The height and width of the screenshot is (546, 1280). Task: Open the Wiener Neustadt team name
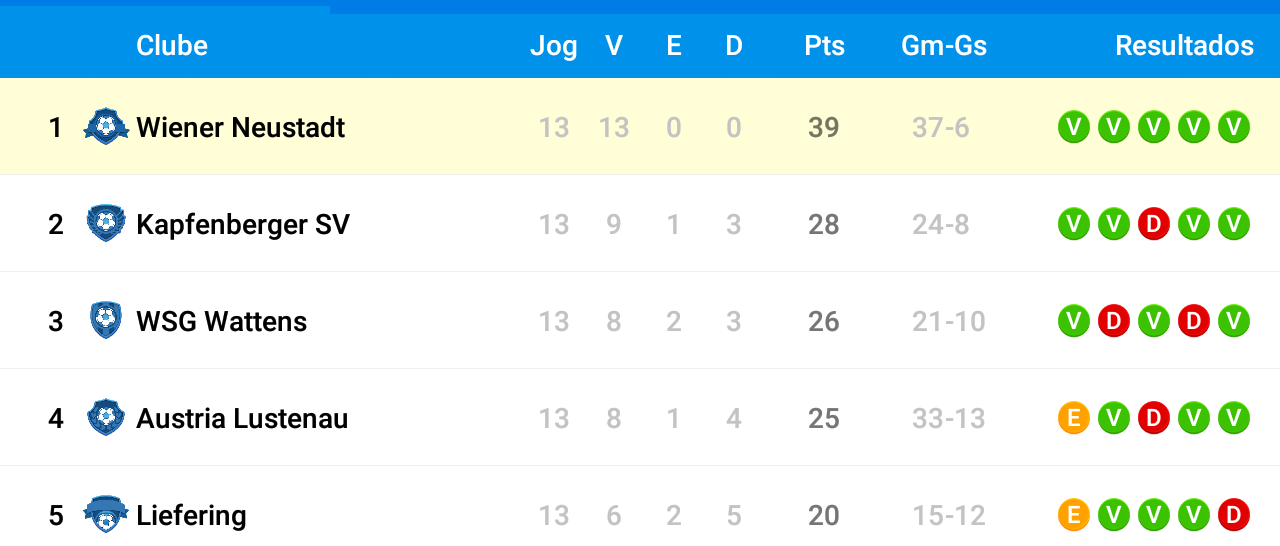[x=241, y=127]
